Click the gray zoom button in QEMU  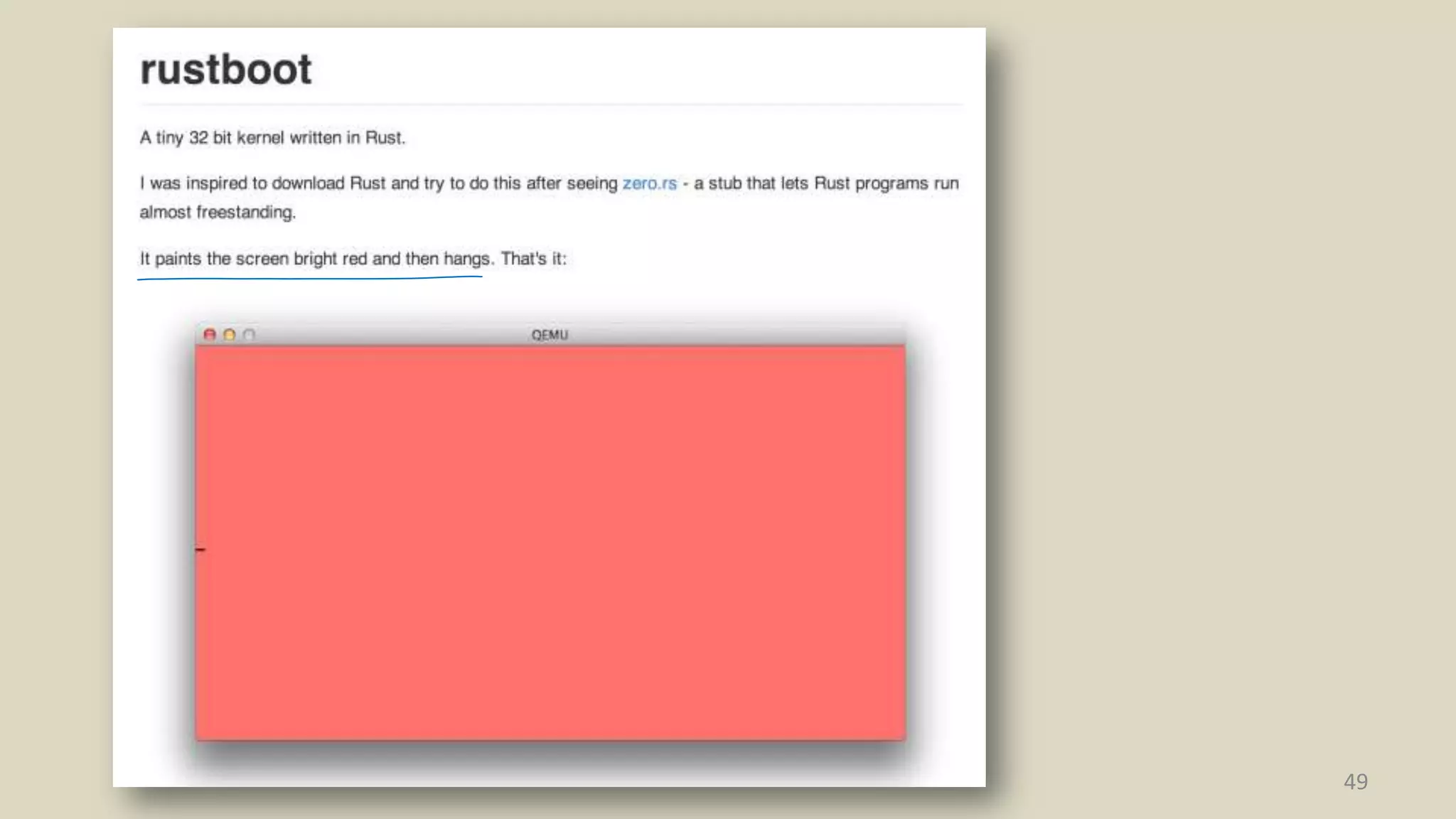[249, 335]
